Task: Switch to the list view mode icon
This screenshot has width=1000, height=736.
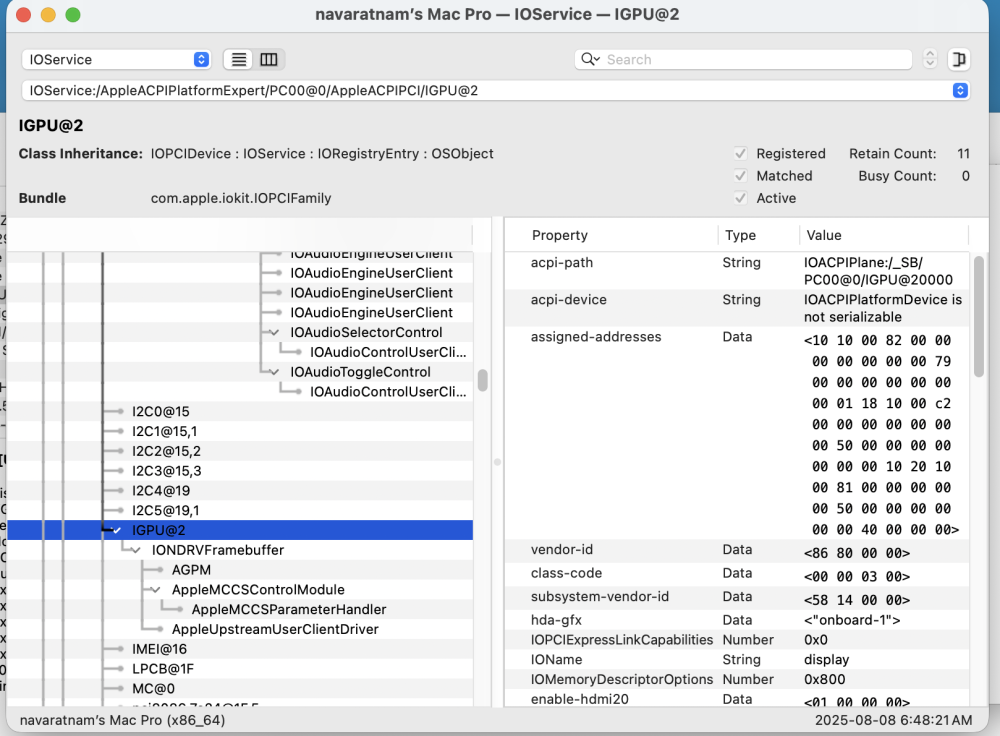Action: coord(239,59)
